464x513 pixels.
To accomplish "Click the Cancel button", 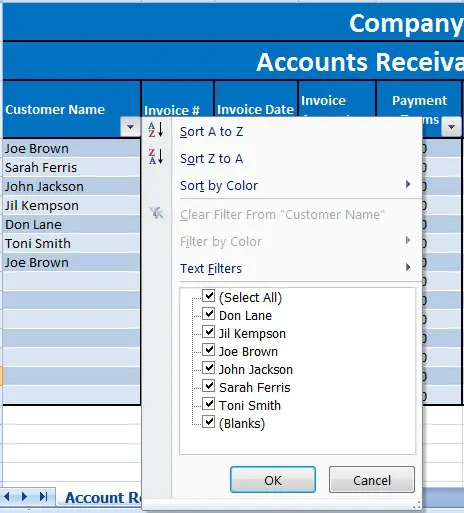I will 372,480.
